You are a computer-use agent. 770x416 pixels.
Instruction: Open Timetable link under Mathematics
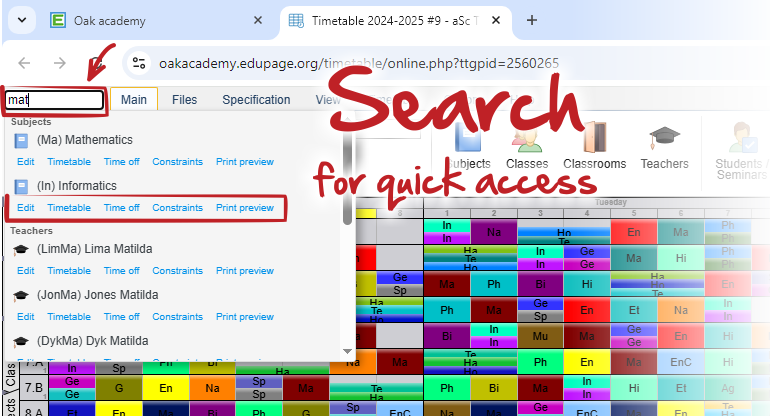[x=69, y=162]
